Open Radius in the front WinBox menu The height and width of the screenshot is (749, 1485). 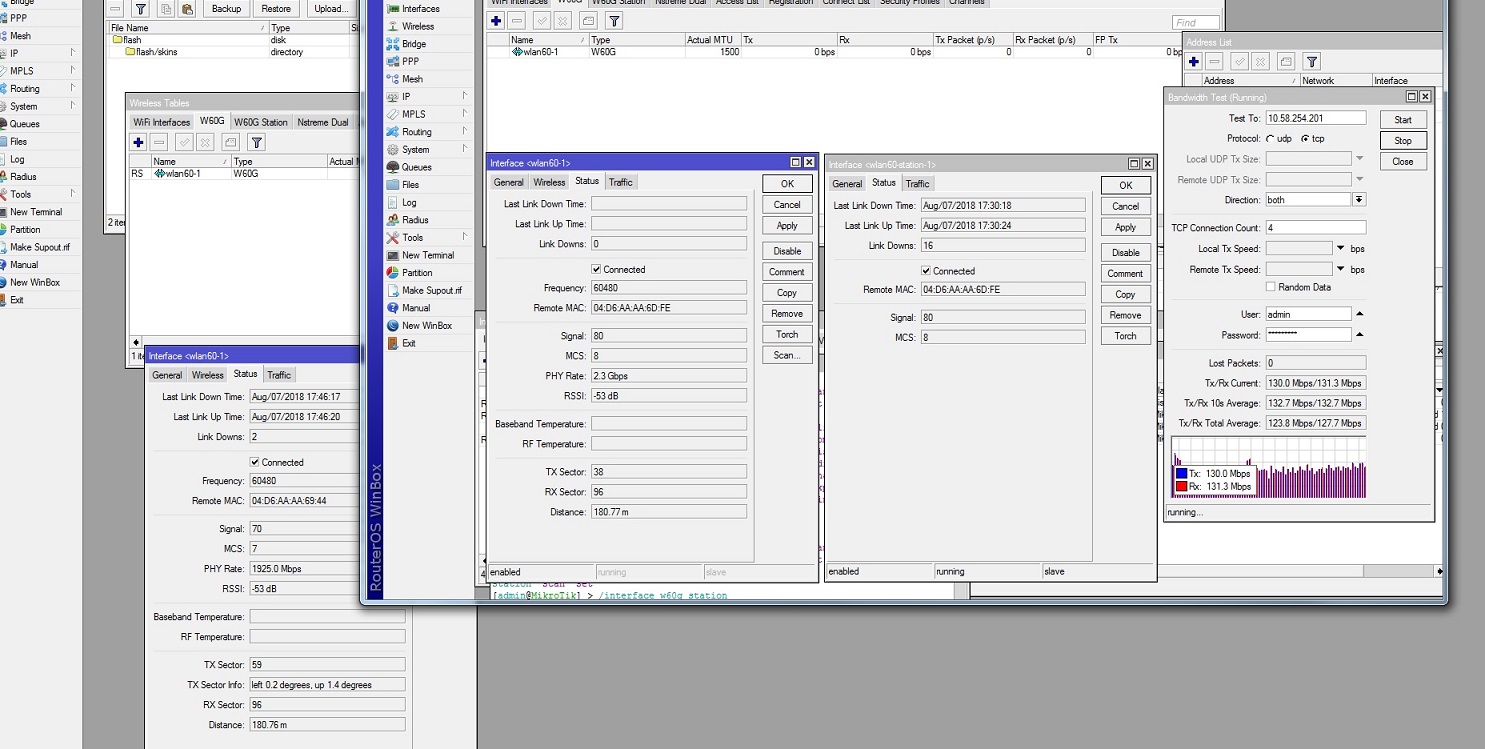(x=415, y=220)
